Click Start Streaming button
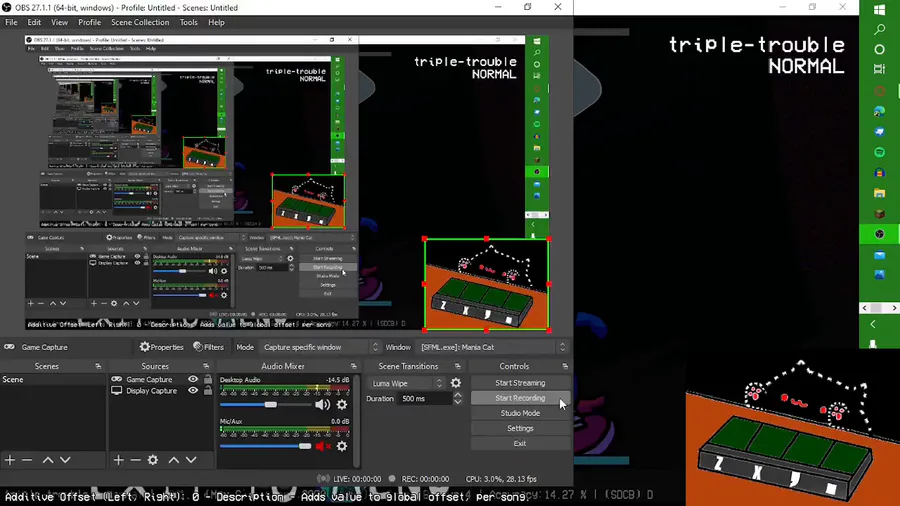 520,383
